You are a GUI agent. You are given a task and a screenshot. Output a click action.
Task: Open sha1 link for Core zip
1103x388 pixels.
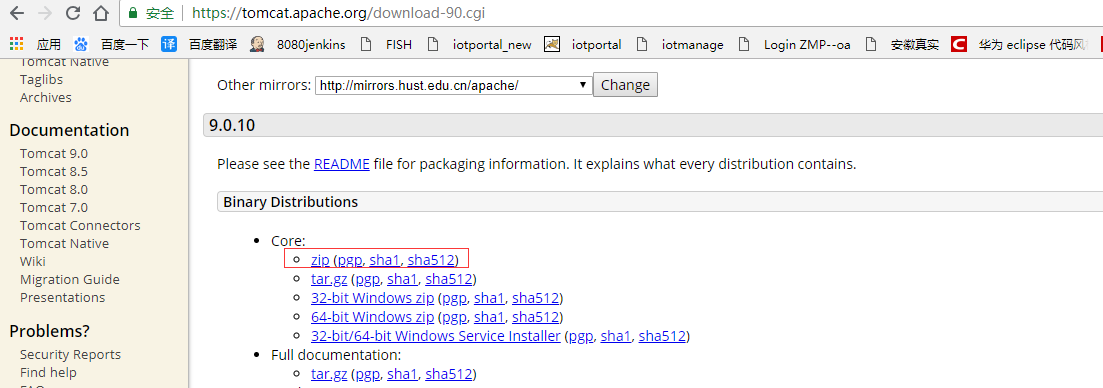click(x=384, y=260)
